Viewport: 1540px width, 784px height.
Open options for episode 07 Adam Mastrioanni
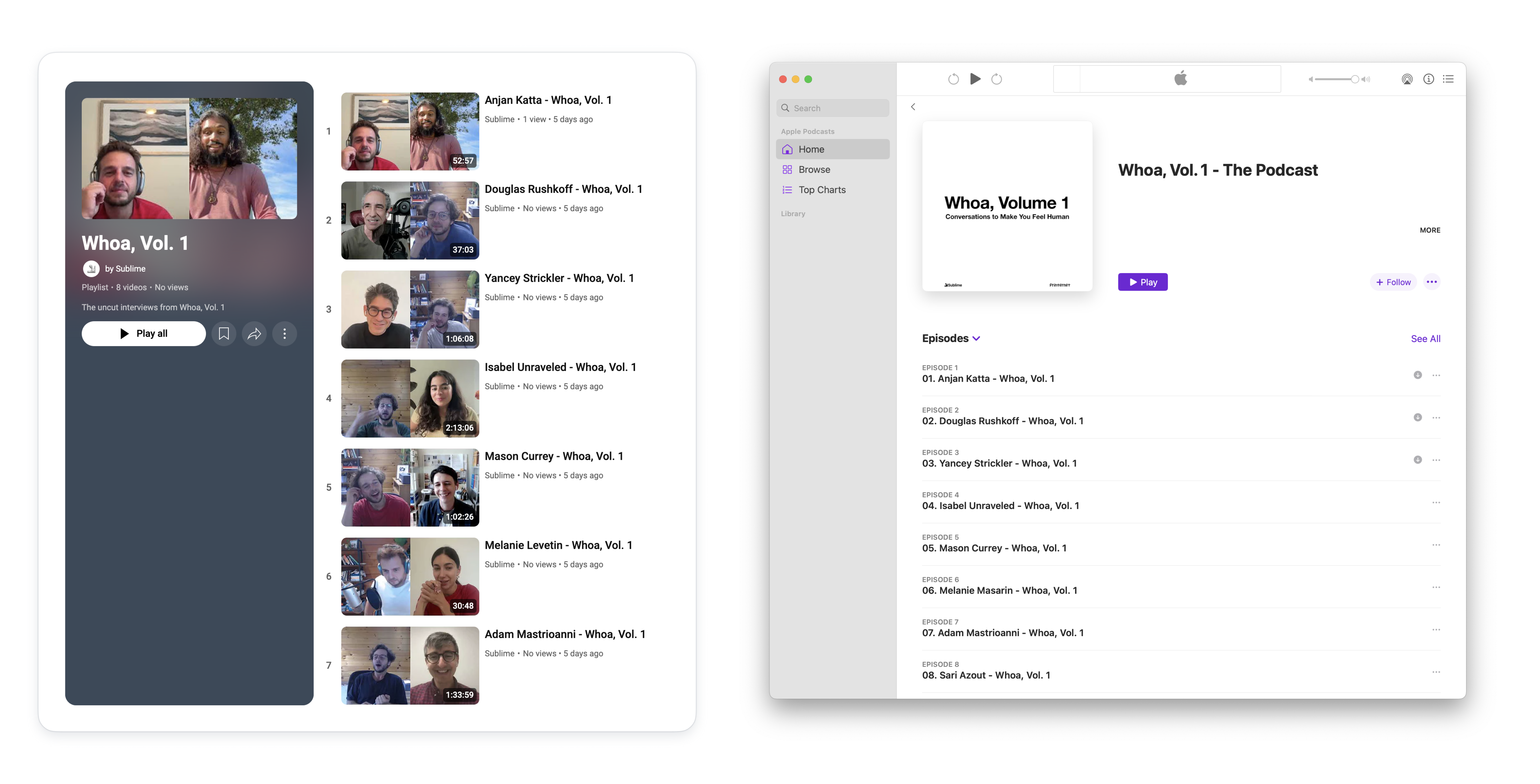point(1436,630)
